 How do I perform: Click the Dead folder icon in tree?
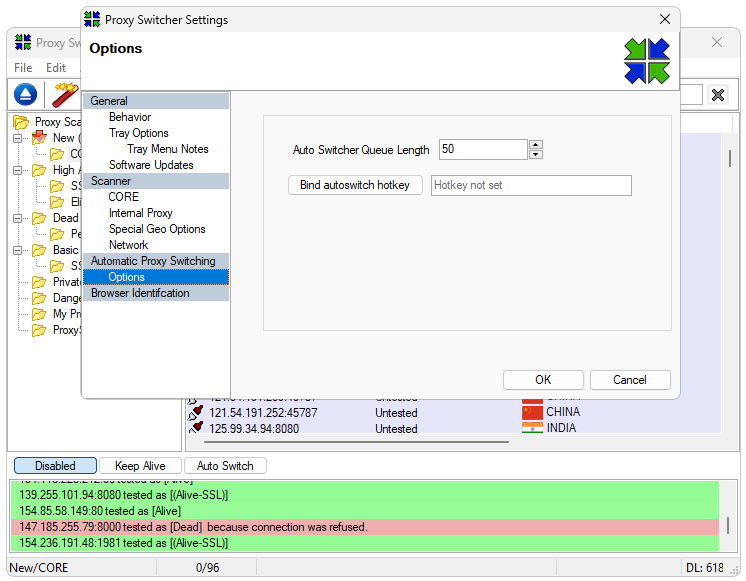[39, 218]
